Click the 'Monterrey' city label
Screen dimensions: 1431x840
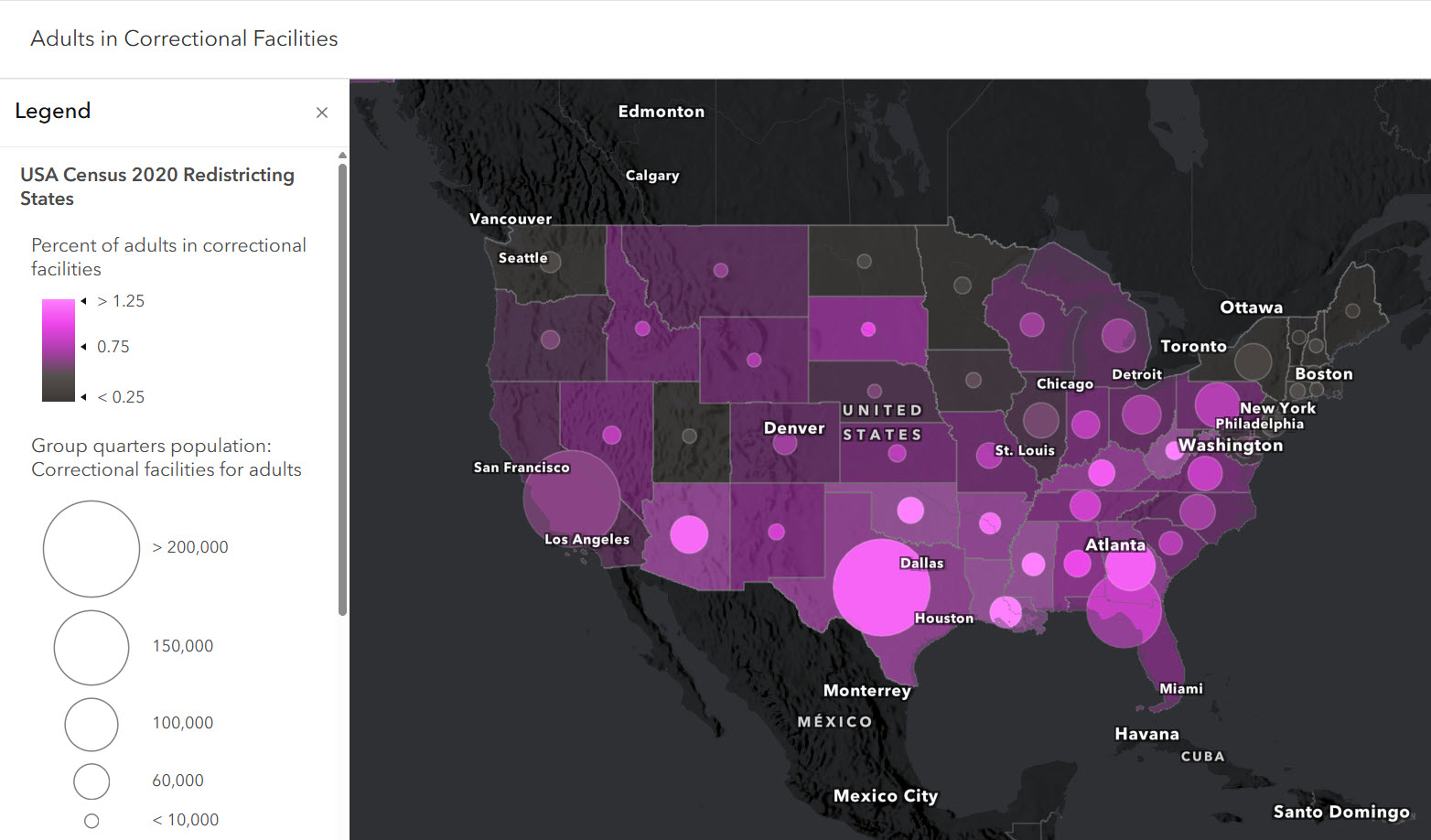click(x=867, y=691)
